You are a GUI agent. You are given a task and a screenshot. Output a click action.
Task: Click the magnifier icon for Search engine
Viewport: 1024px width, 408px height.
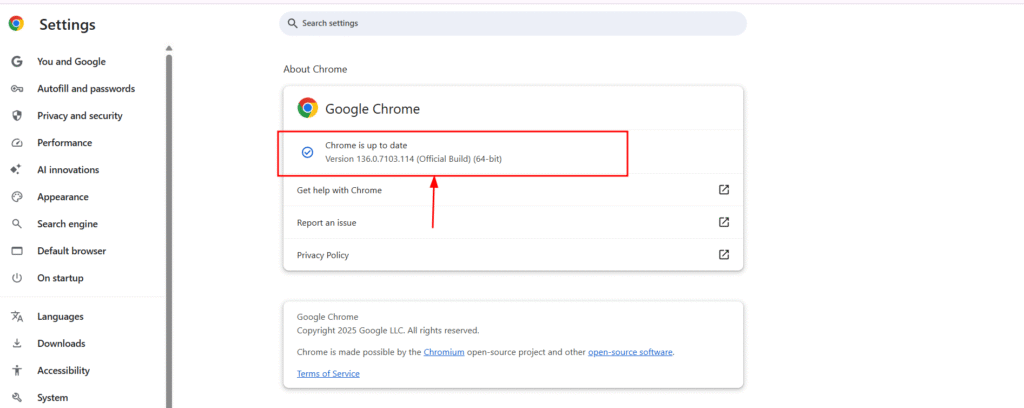17,224
